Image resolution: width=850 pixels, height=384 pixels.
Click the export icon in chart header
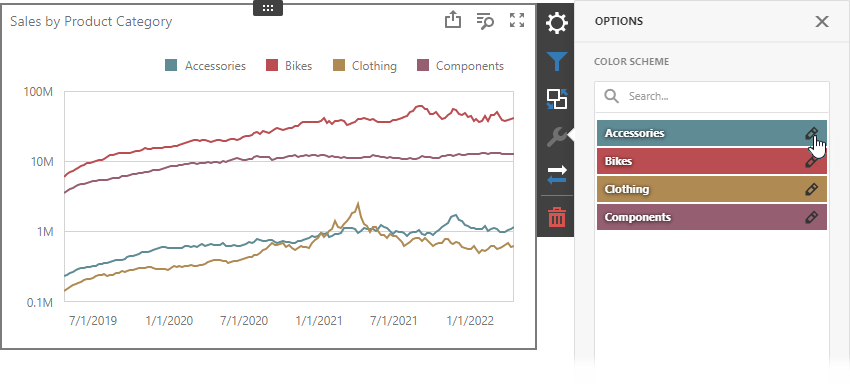click(x=453, y=21)
